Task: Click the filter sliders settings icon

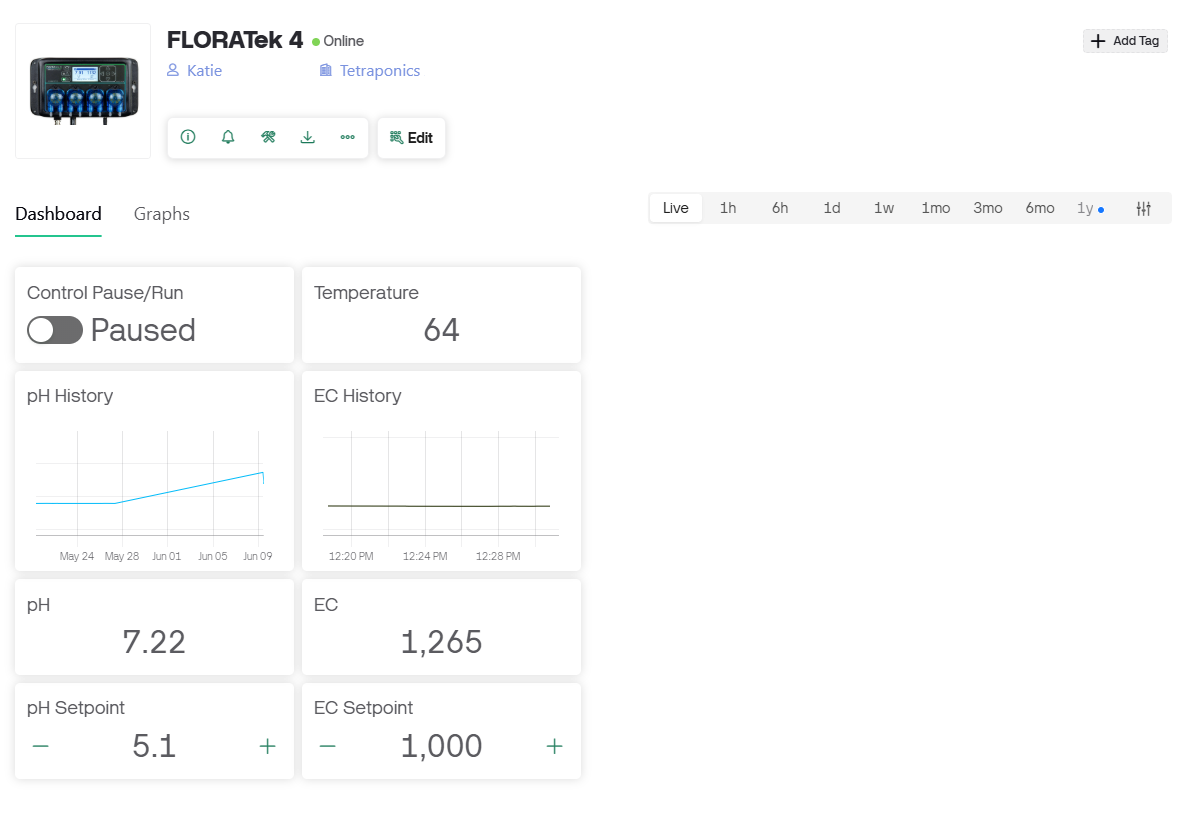Action: click(1144, 208)
